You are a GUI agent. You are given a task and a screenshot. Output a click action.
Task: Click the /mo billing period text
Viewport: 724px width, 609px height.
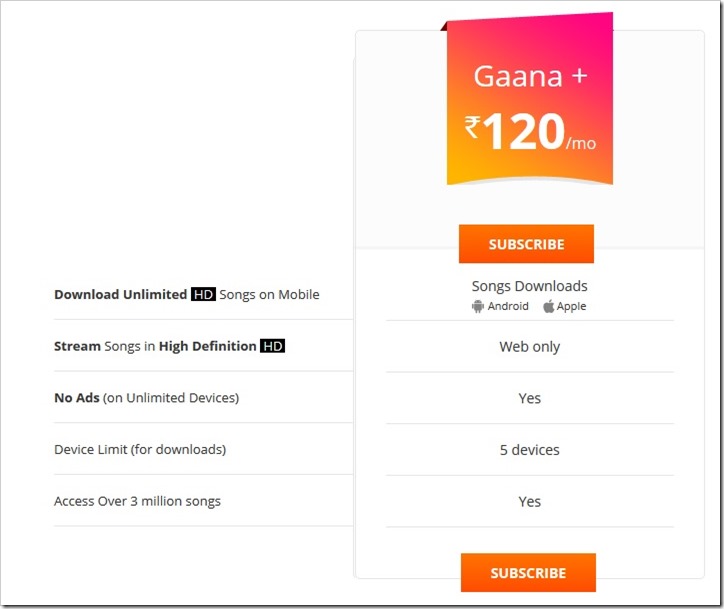coord(580,143)
